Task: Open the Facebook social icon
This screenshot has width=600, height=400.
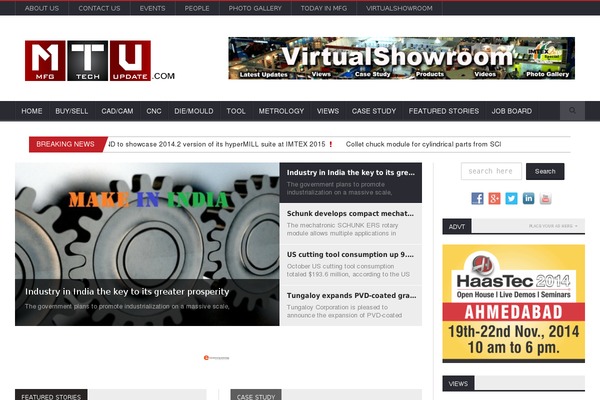Action: [x=477, y=198]
